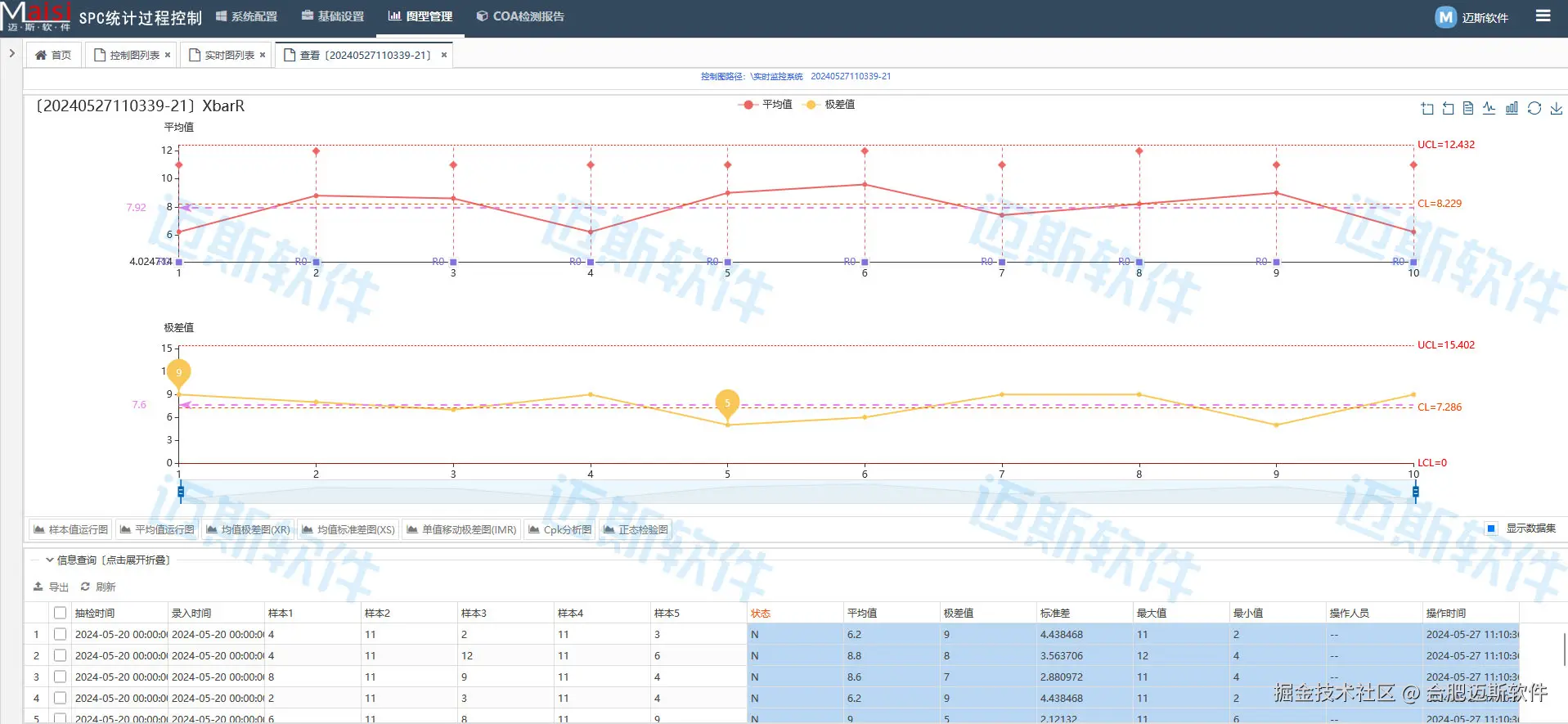
Task: Close the 查看 [20240527110339-21] tab
Action: (x=444, y=55)
